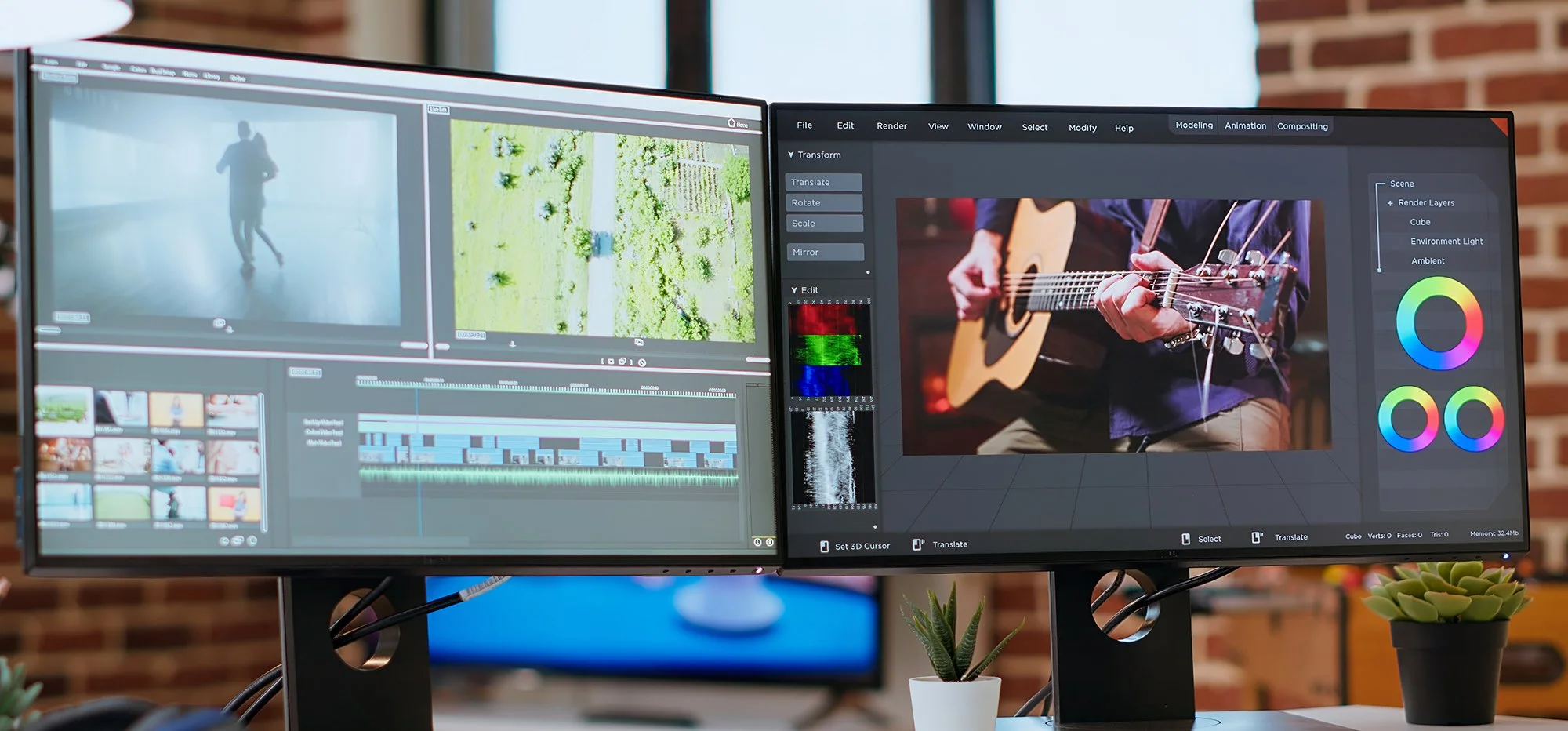Click the aerial field preview on left monitor

point(602,231)
